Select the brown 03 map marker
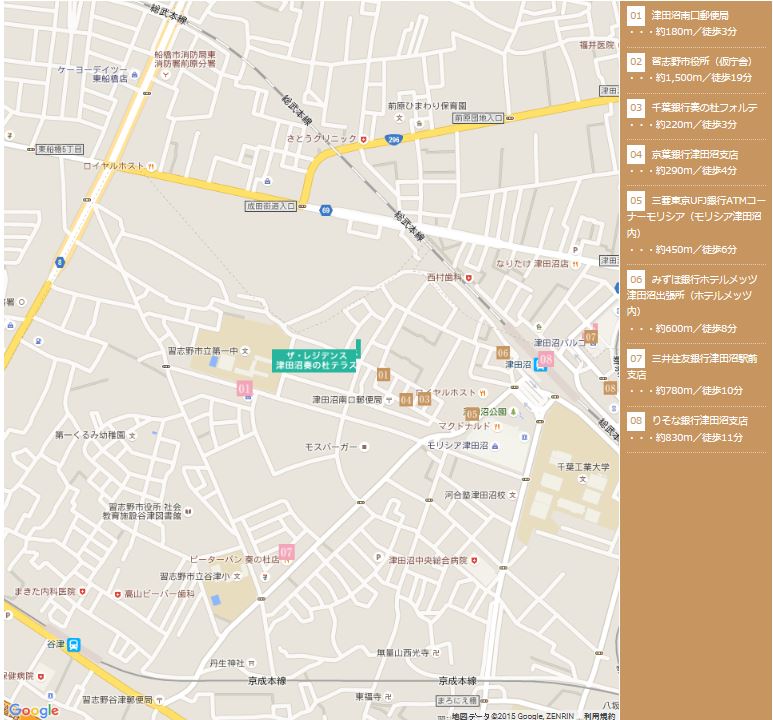The width and height of the screenshot is (773, 720). click(423, 399)
